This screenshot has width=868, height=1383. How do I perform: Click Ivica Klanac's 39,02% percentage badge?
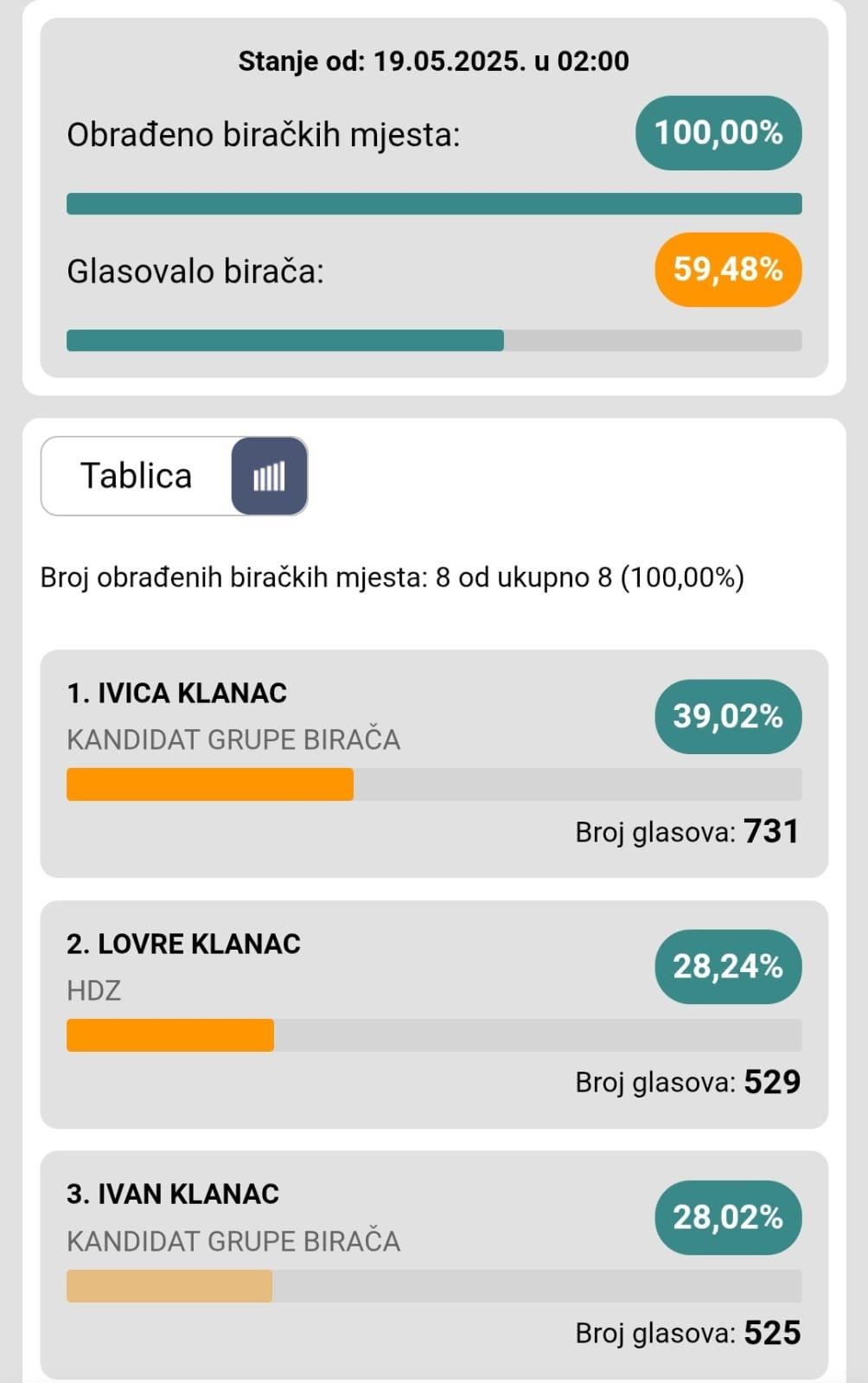click(728, 717)
